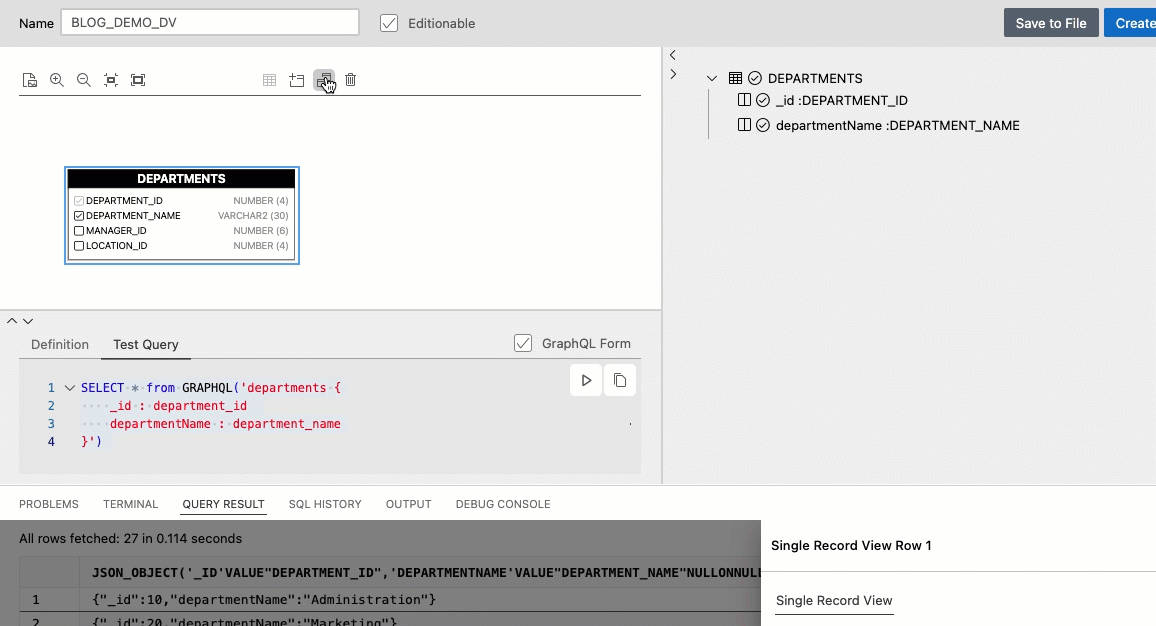Click the new document icon in diagram toolbar
The height and width of the screenshot is (626, 1156).
coord(29,80)
